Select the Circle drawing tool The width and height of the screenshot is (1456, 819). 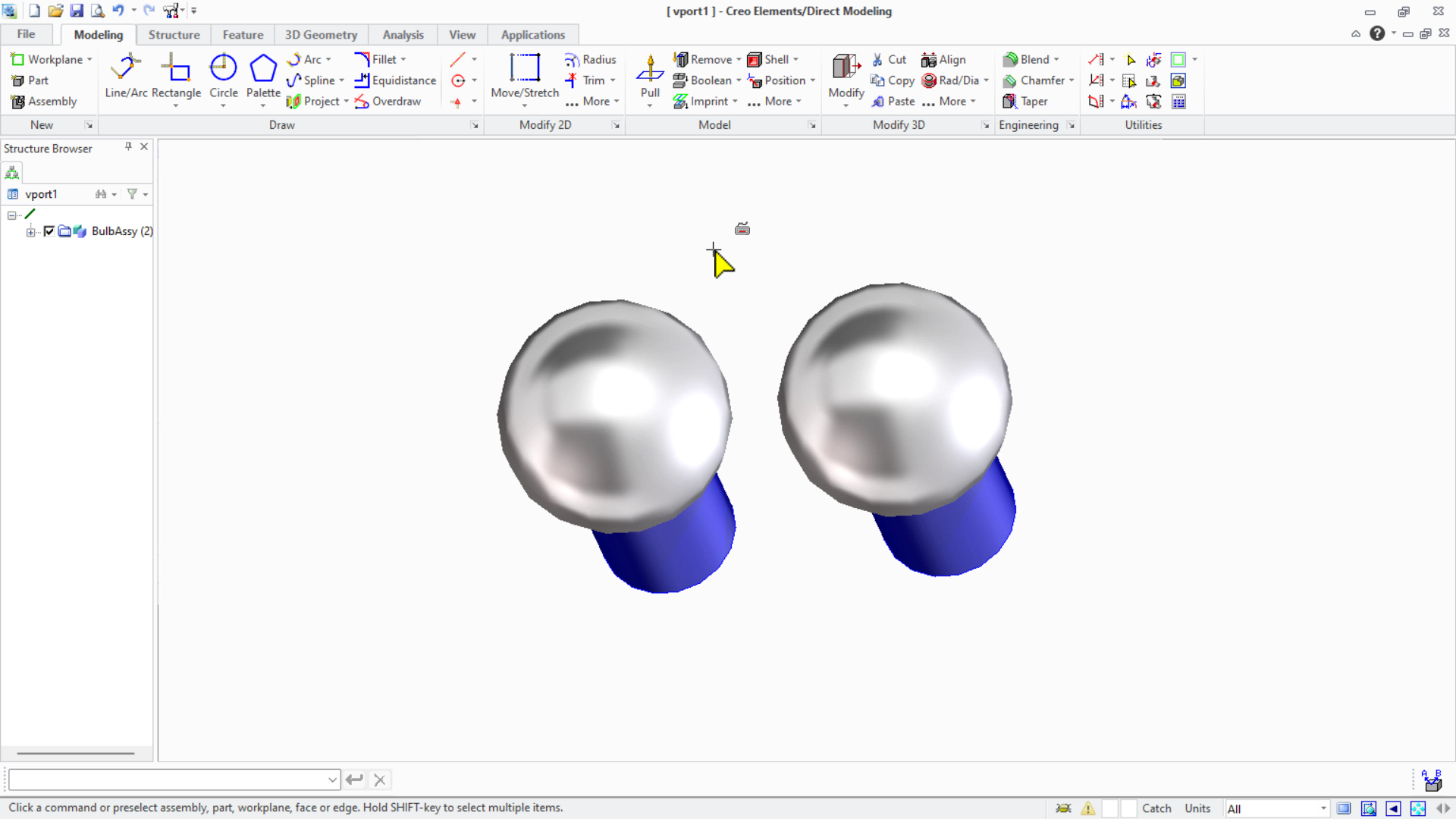point(223,76)
